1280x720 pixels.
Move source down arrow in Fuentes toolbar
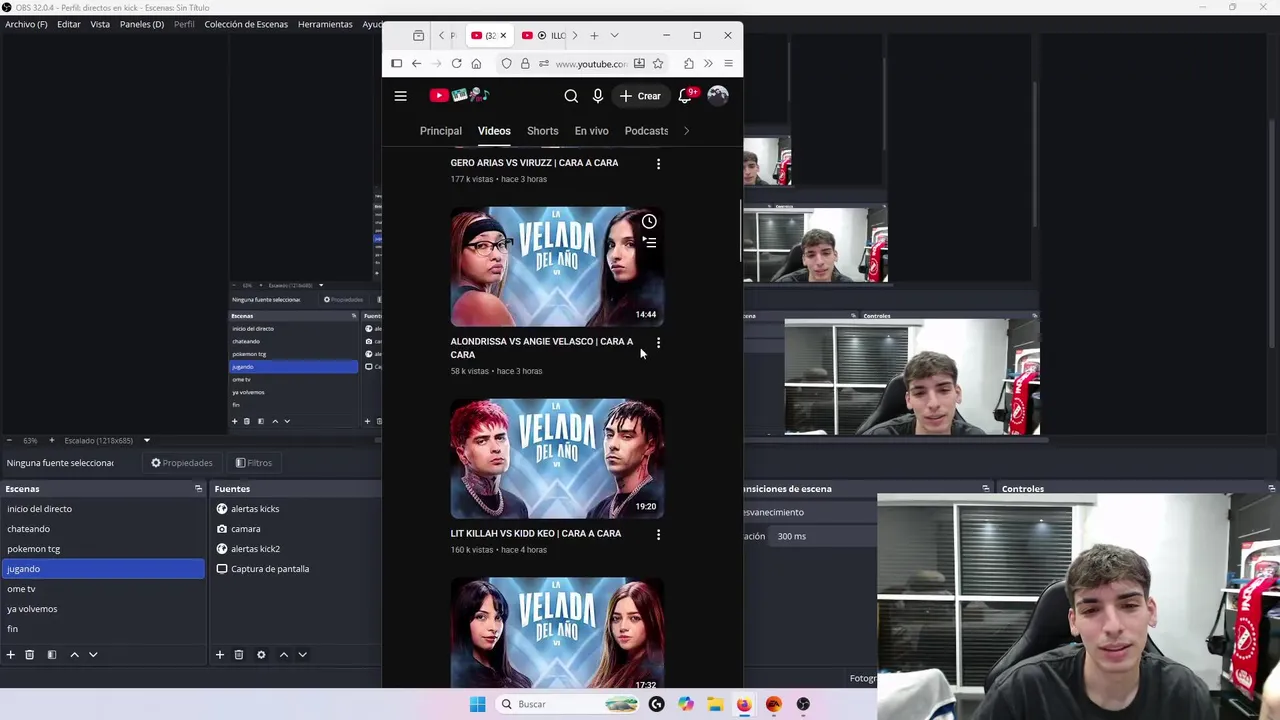point(302,655)
